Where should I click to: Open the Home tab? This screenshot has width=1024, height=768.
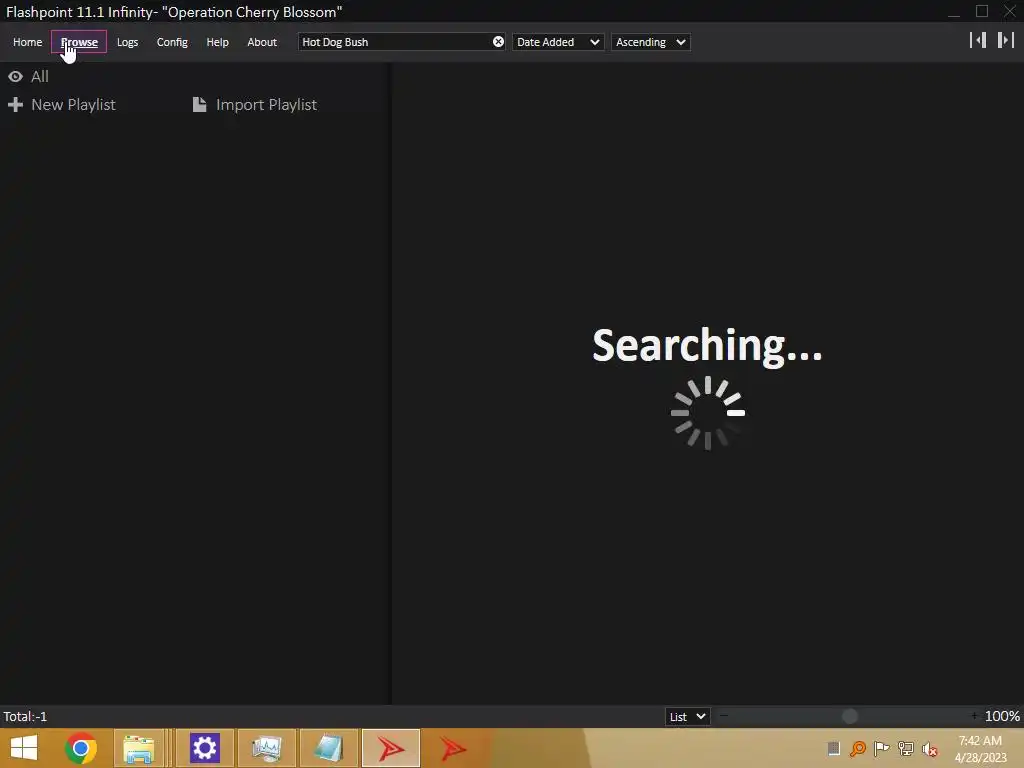point(27,42)
